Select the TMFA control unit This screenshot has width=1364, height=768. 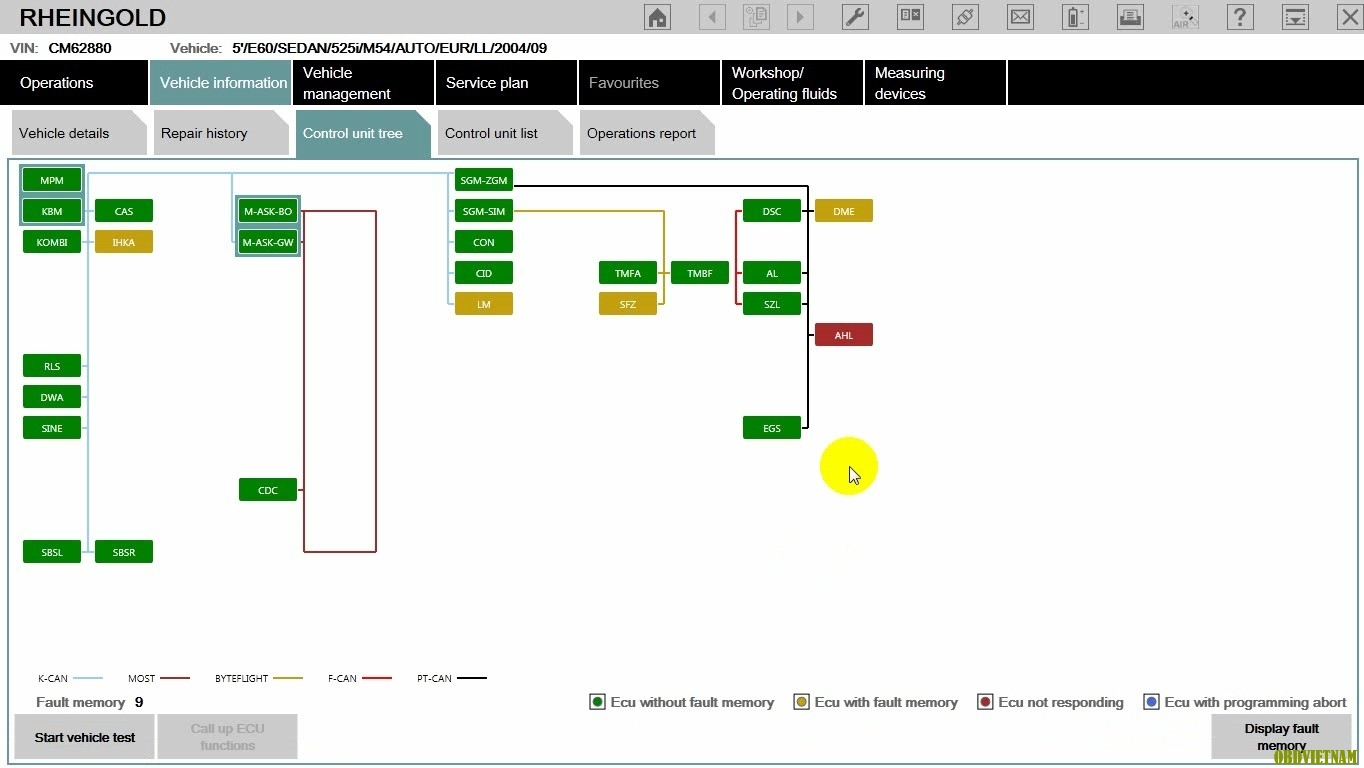click(628, 274)
